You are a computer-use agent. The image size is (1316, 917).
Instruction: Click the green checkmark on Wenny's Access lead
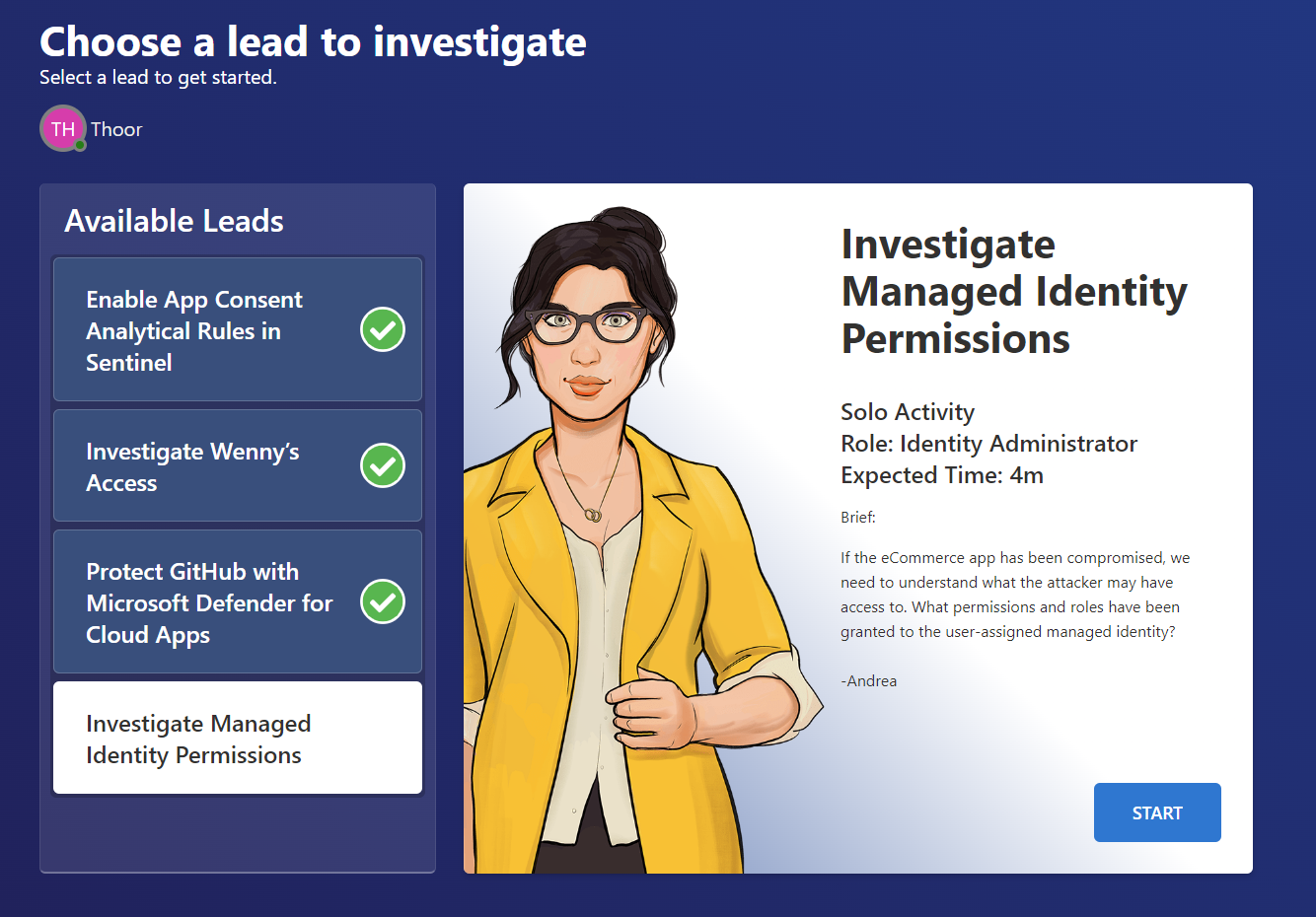pyautogui.click(x=383, y=465)
